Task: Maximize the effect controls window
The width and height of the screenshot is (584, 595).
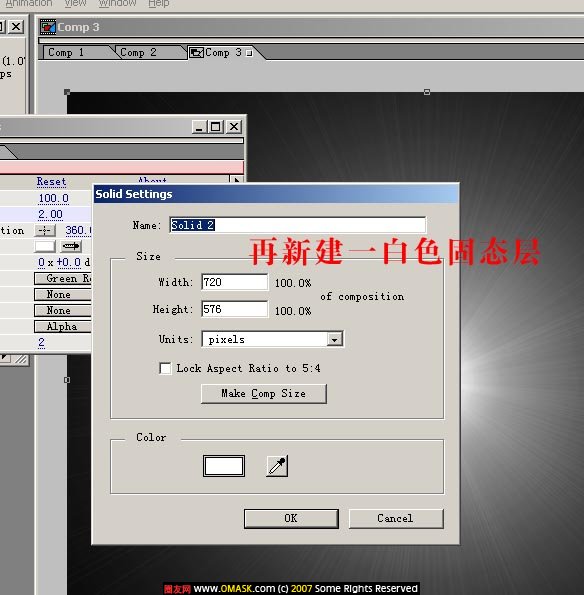Action: [x=216, y=126]
